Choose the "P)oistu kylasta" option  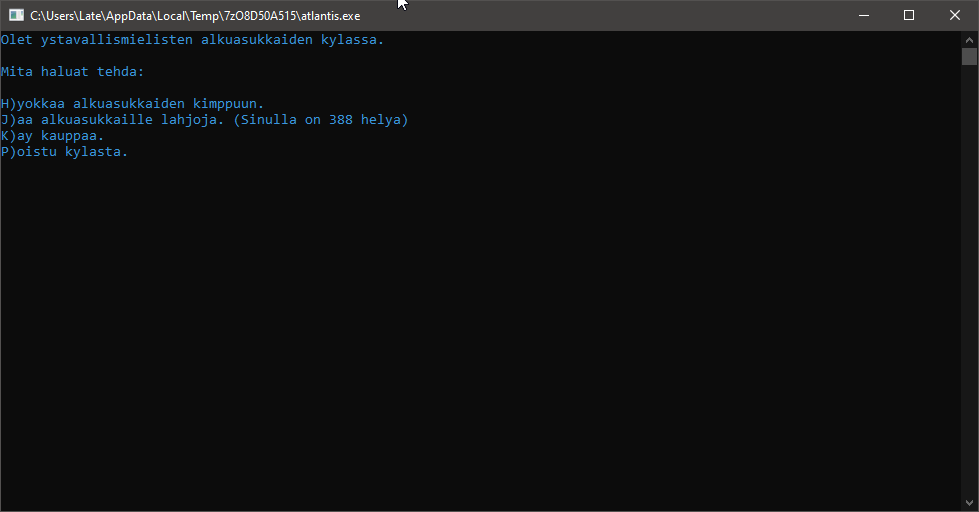[x=64, y=152]
